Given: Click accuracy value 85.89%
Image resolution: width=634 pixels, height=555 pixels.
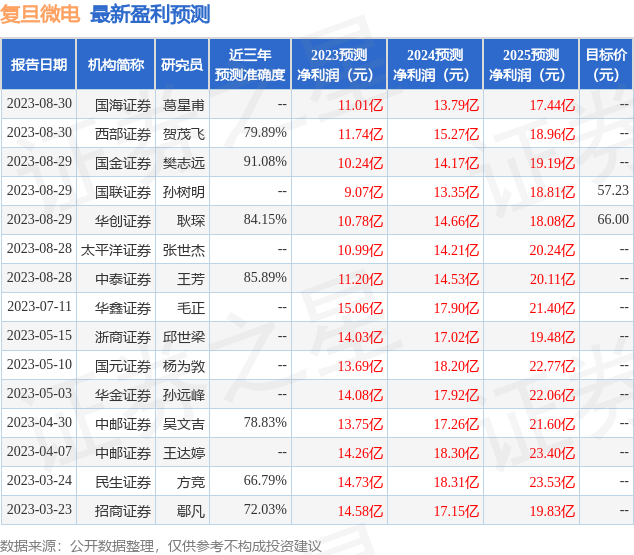Looking at the screenshot, I should pos(265,277).
